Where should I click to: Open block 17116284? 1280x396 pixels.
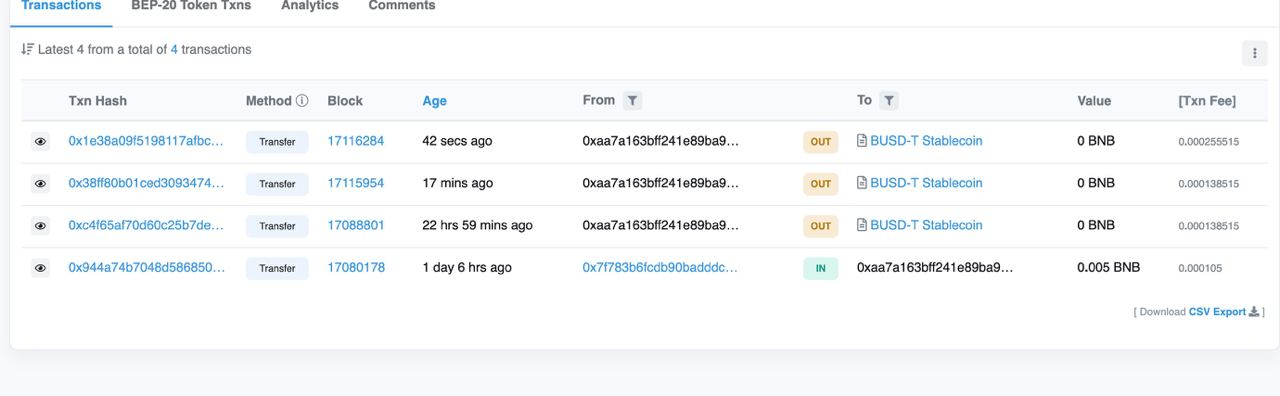point(356,141)
